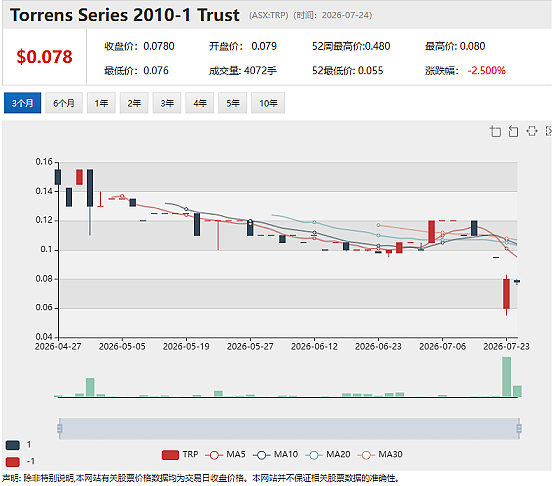This screenshot has height=486, width=553.
Task: Click the '最高价: 0.080' value
Action: (x=455, y=46)
